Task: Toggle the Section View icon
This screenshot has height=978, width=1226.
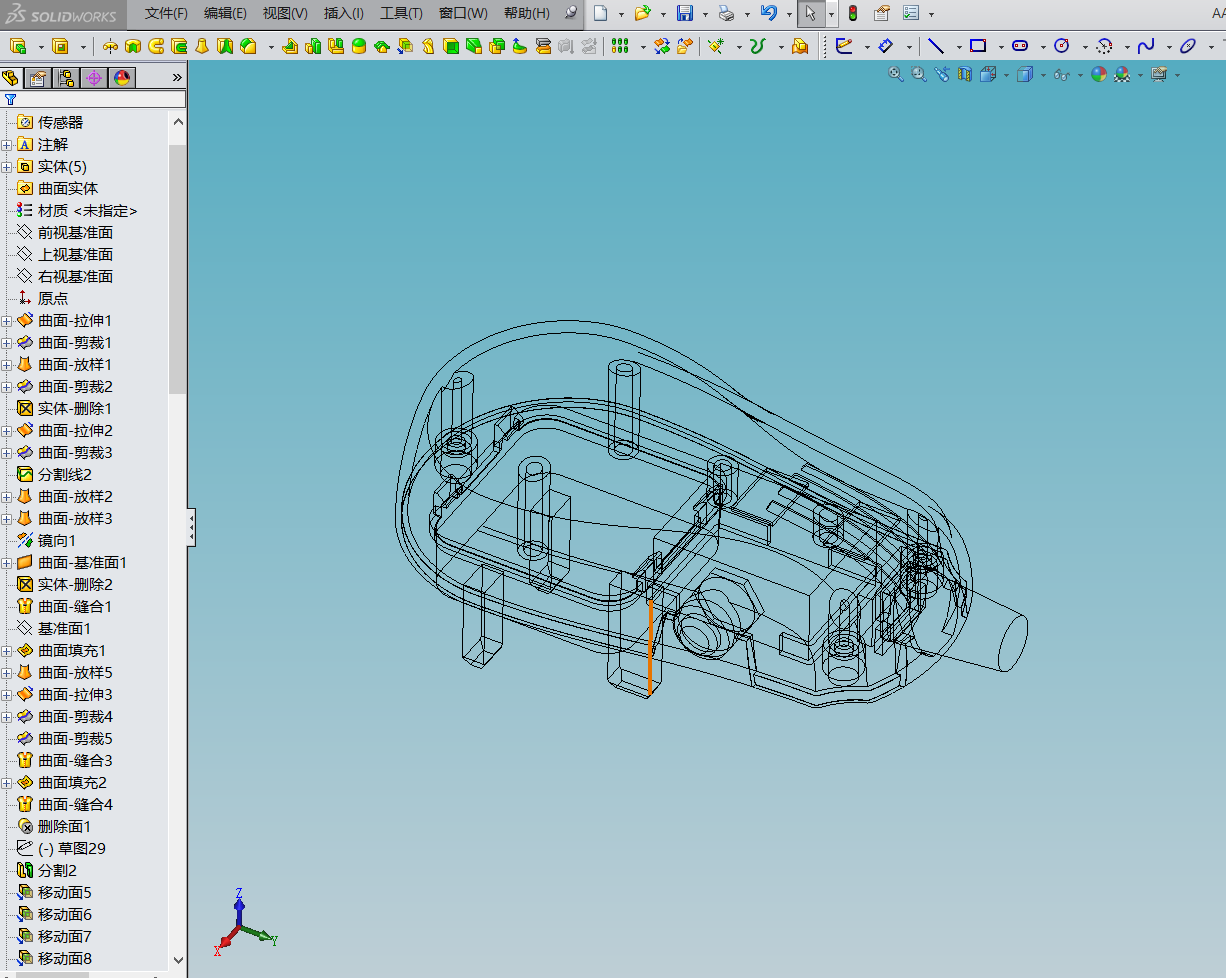Action: coord(964,74)
